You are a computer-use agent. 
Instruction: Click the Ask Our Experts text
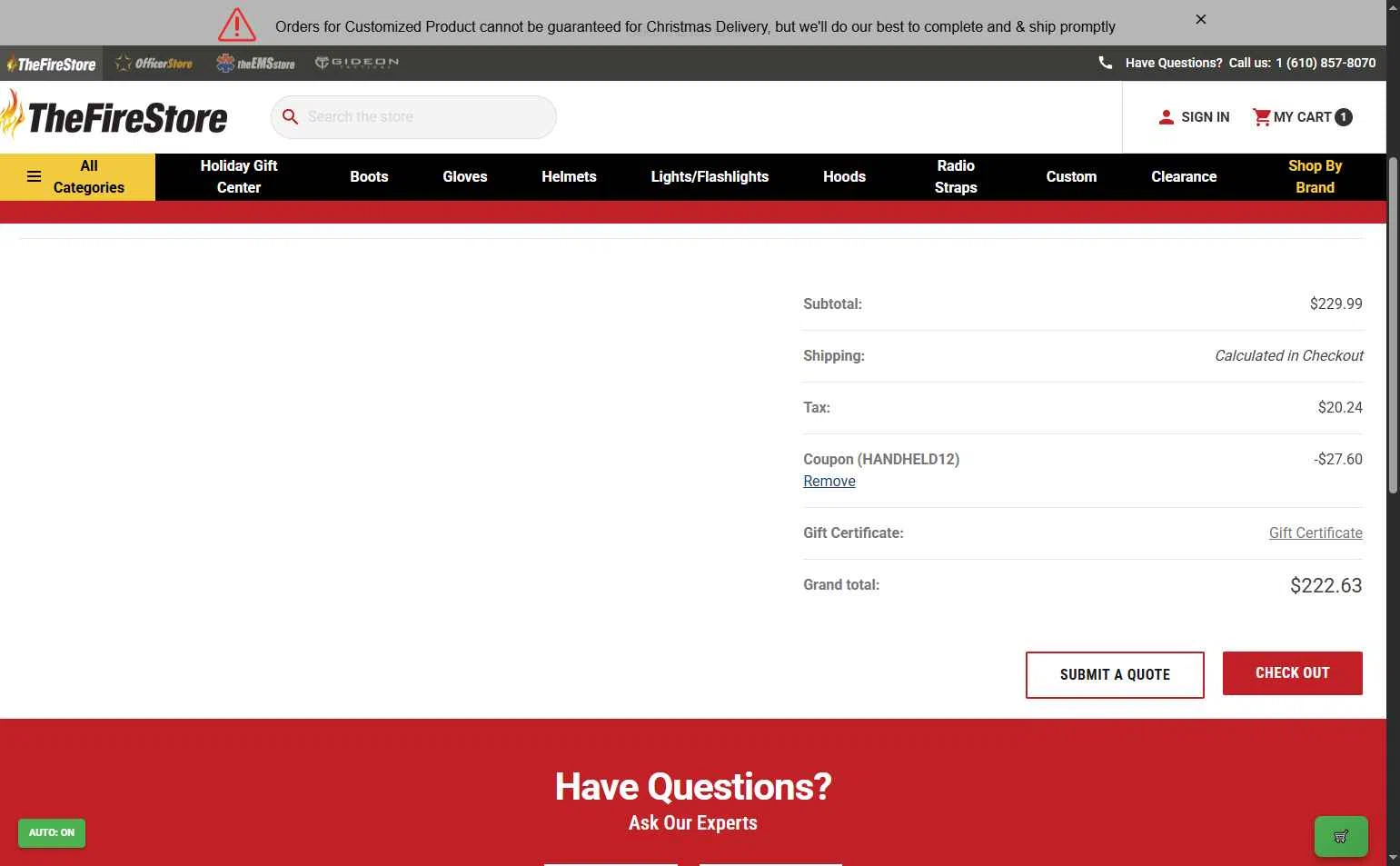click(x=693, y=823)
